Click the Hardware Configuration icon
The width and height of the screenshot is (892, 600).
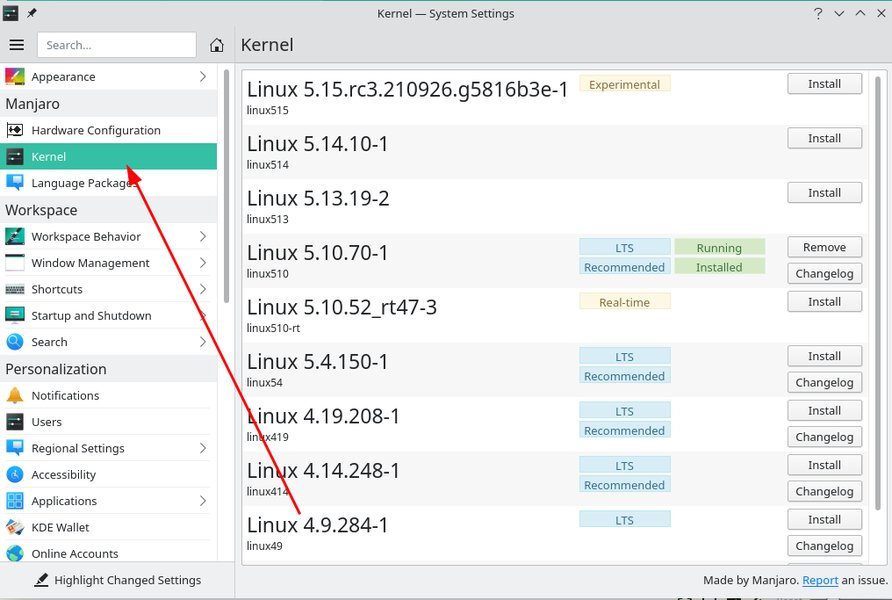[14, 130]
